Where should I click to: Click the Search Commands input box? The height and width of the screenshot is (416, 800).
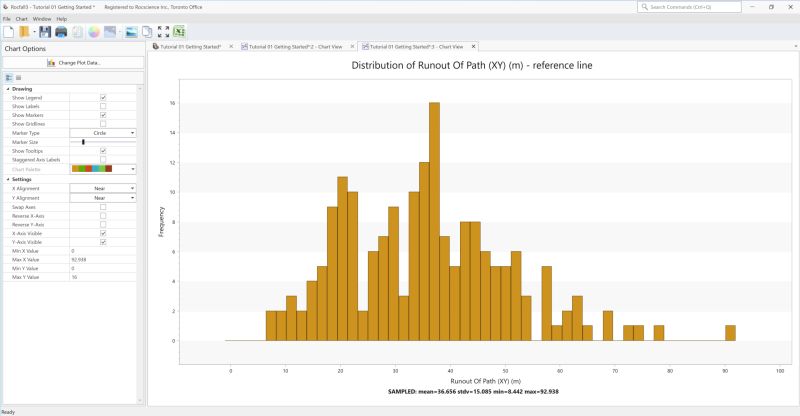tap(689, 7)
